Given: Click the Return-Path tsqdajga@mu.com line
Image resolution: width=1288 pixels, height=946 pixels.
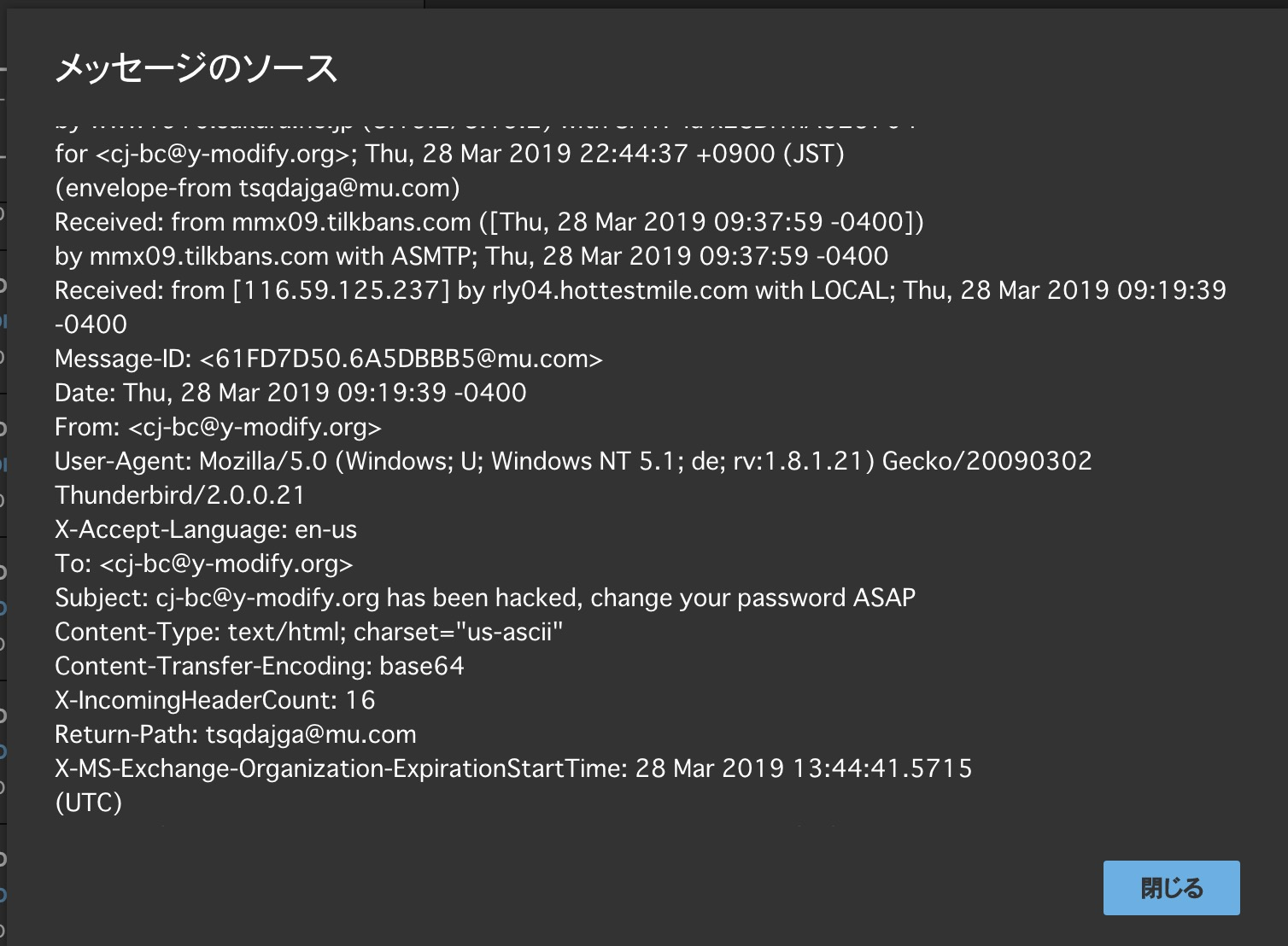Looking at the screenshot, I should click(x=236, y=734).
